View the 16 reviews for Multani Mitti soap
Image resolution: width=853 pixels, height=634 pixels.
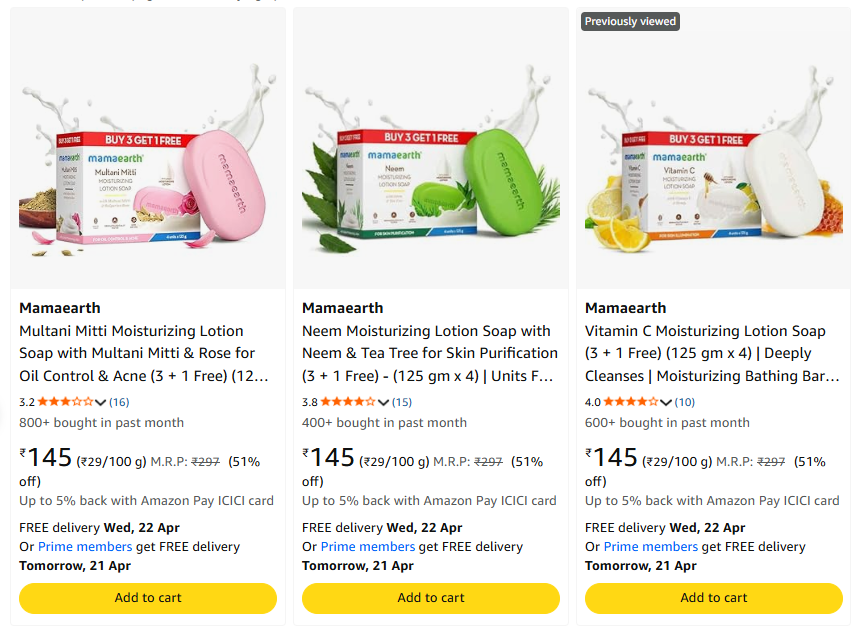(x=119, y=402)
